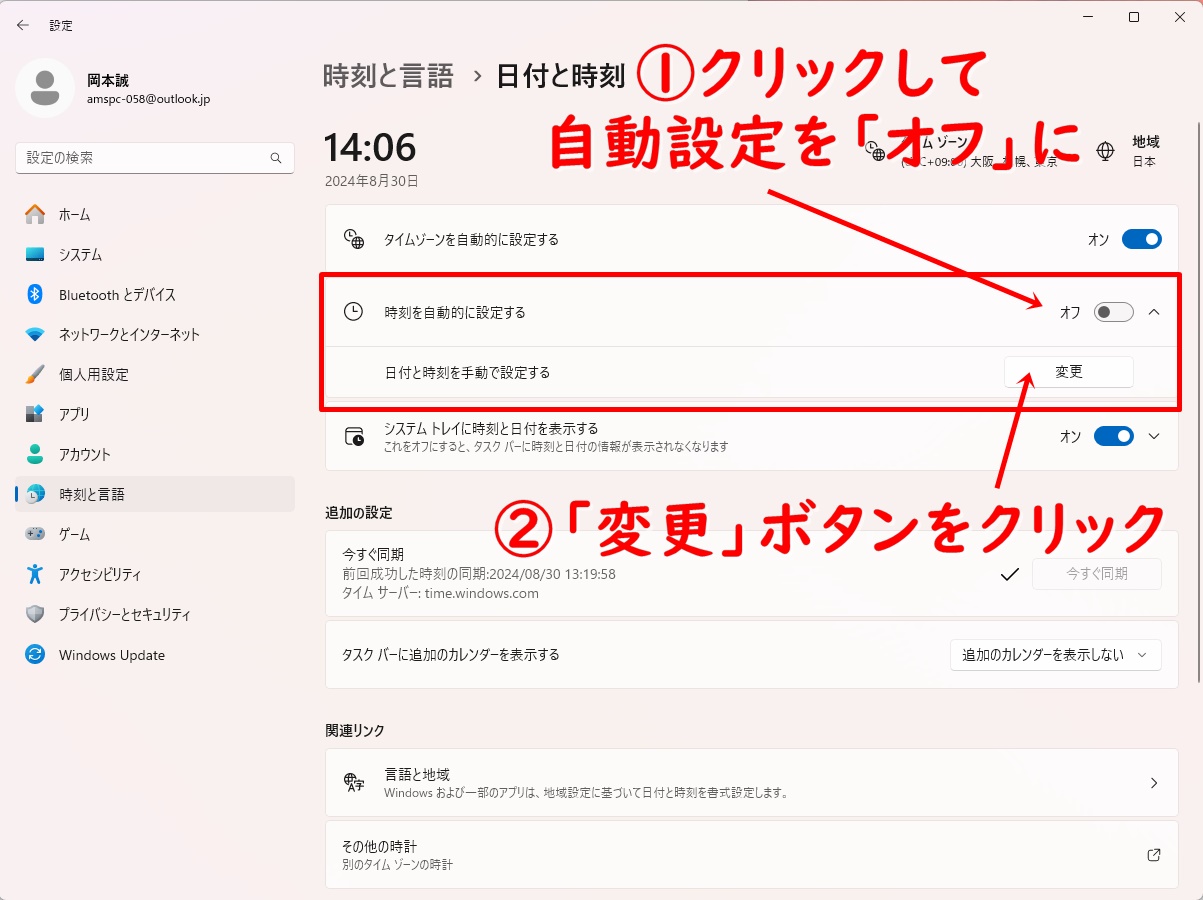This screenshot has height=900, width=1203.
Task: Open the additional calendars dropdown
Action: coord(1055,655)
